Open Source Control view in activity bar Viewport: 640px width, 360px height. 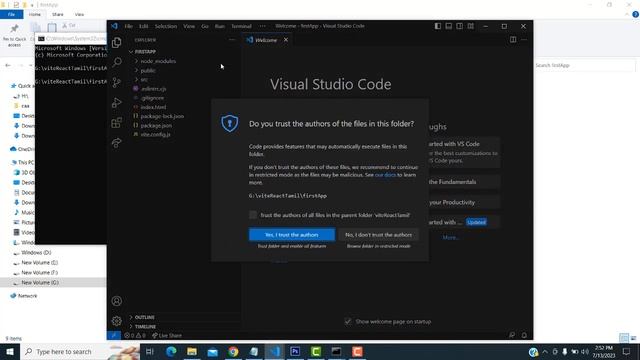pos(117,82)
